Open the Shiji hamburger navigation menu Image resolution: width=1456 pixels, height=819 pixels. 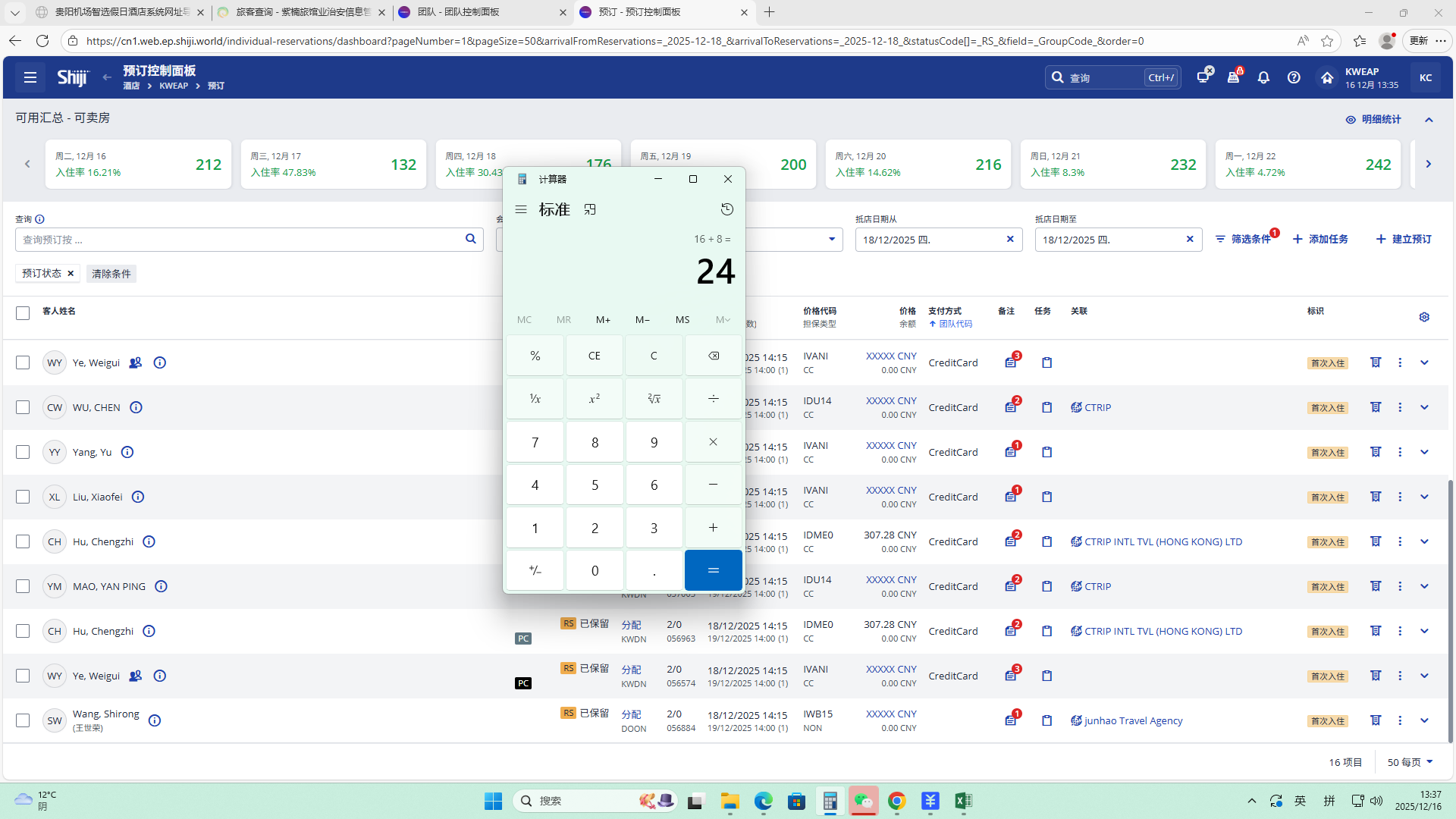[30, 77]
